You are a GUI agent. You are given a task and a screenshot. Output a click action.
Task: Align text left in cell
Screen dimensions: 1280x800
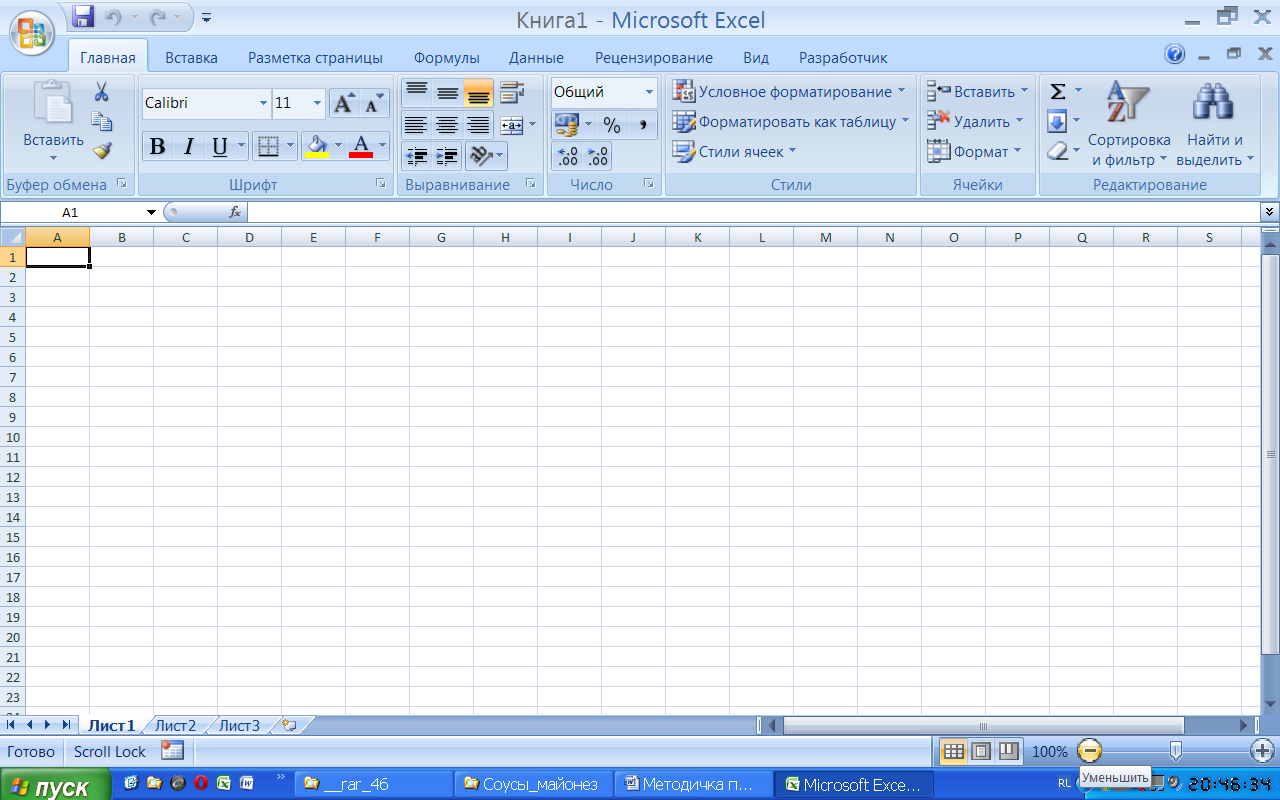(x=416, y=125)
